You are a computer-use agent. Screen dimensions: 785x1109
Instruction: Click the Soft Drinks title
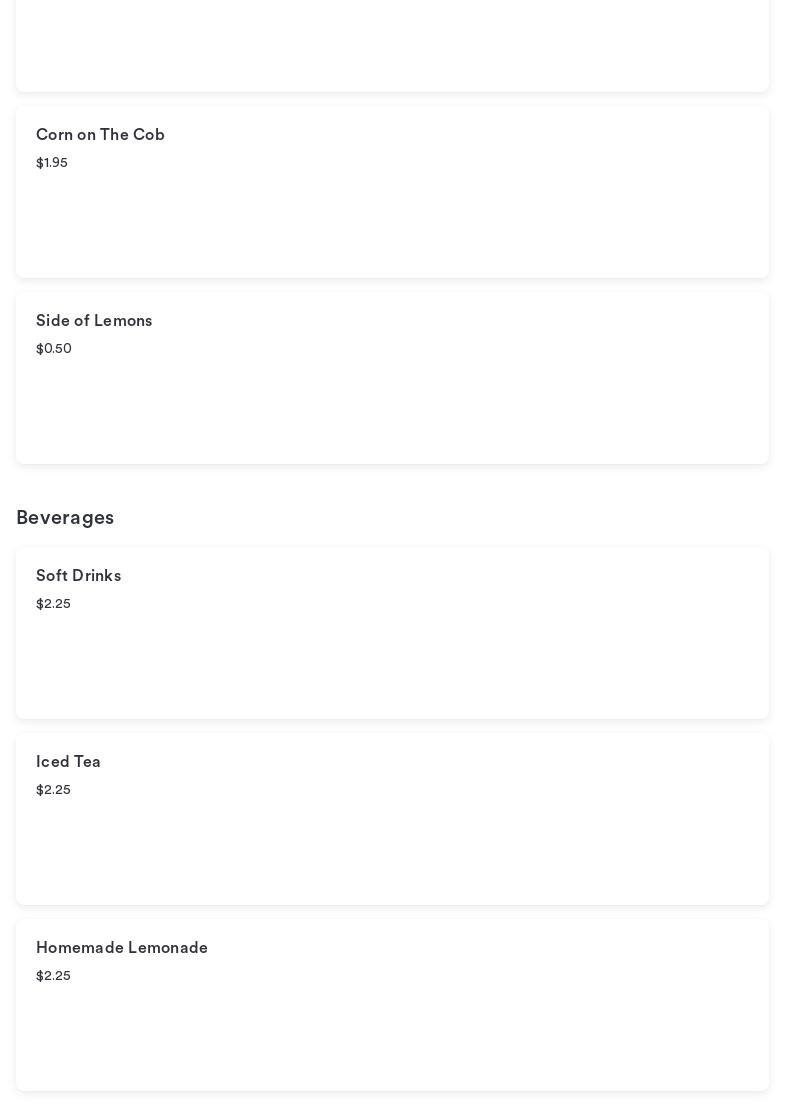click(x=78, y=576)
